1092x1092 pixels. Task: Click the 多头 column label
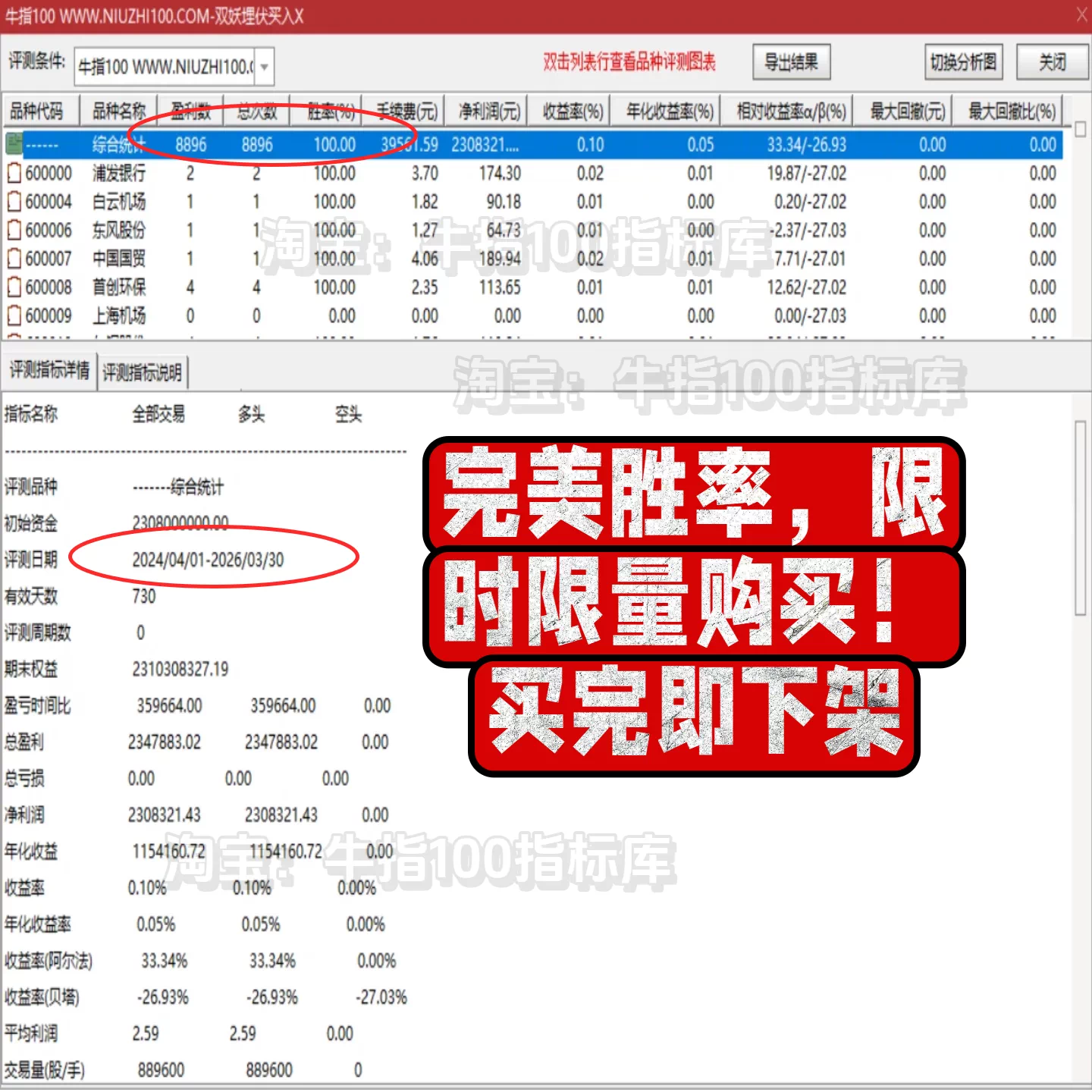(251, 414)
